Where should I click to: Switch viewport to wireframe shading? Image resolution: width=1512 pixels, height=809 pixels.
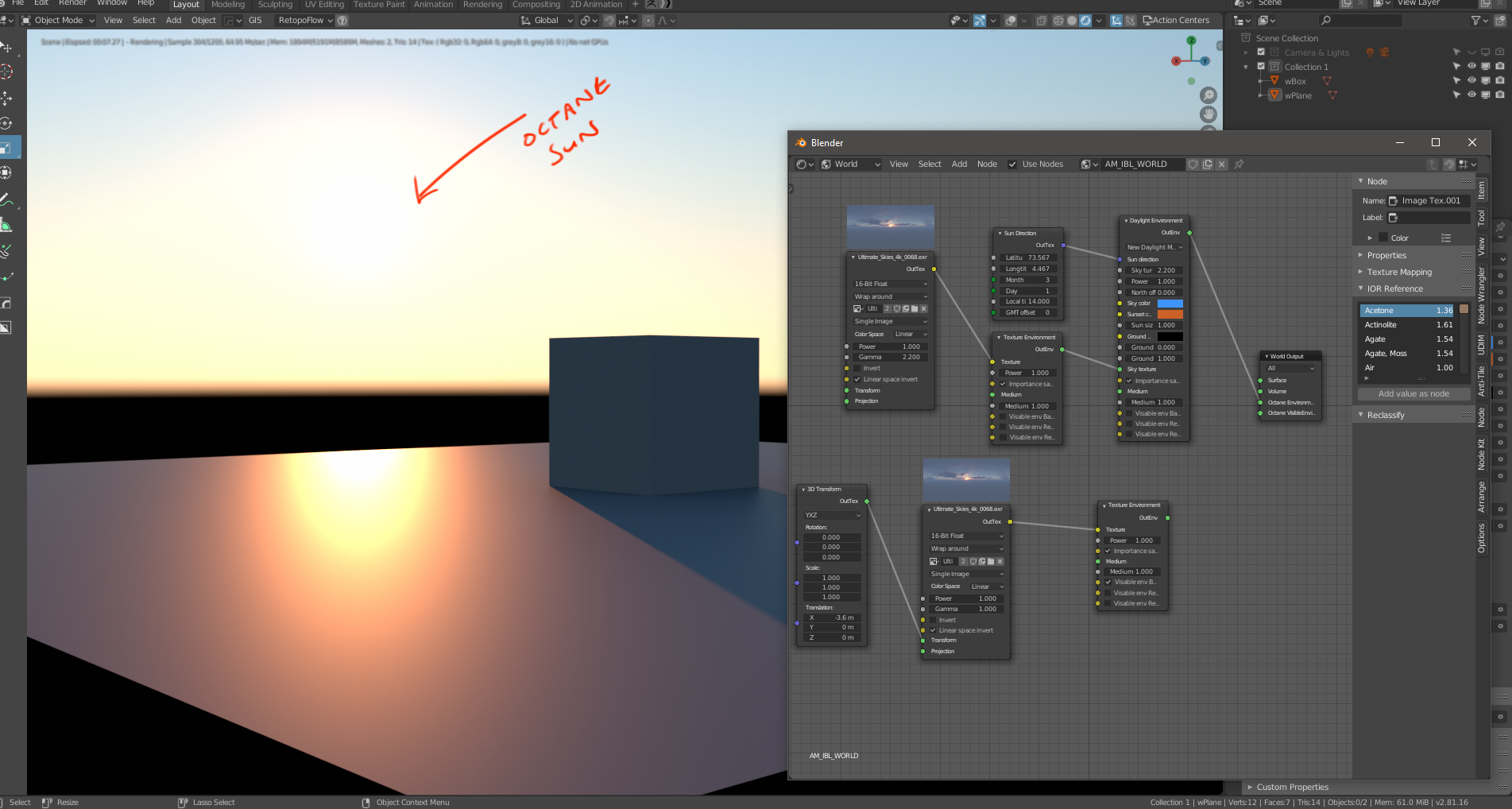point(1058,21)
